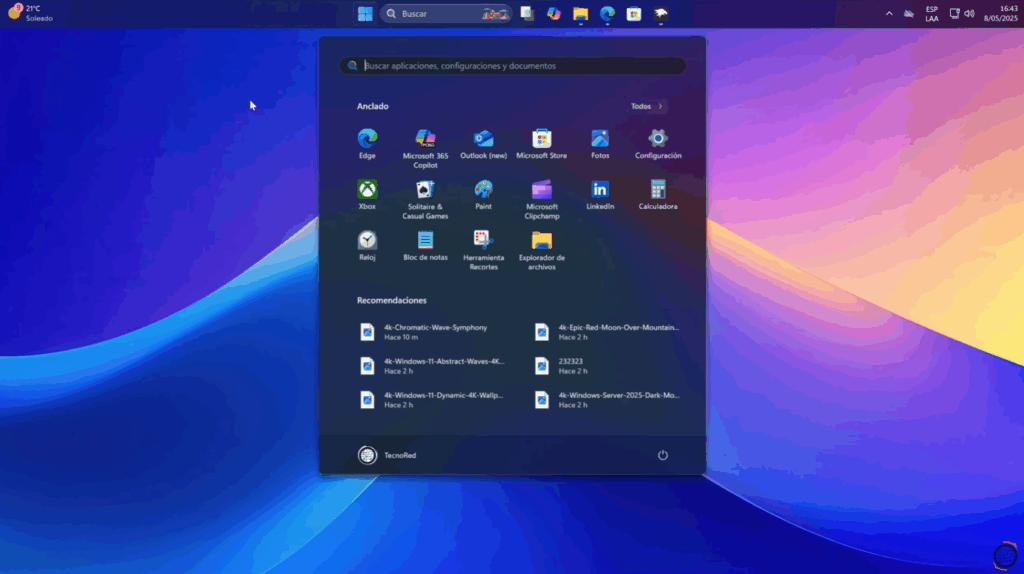Open recommended file 4k-Windows-11-Abstract-Waves-4K

point(432,366)
